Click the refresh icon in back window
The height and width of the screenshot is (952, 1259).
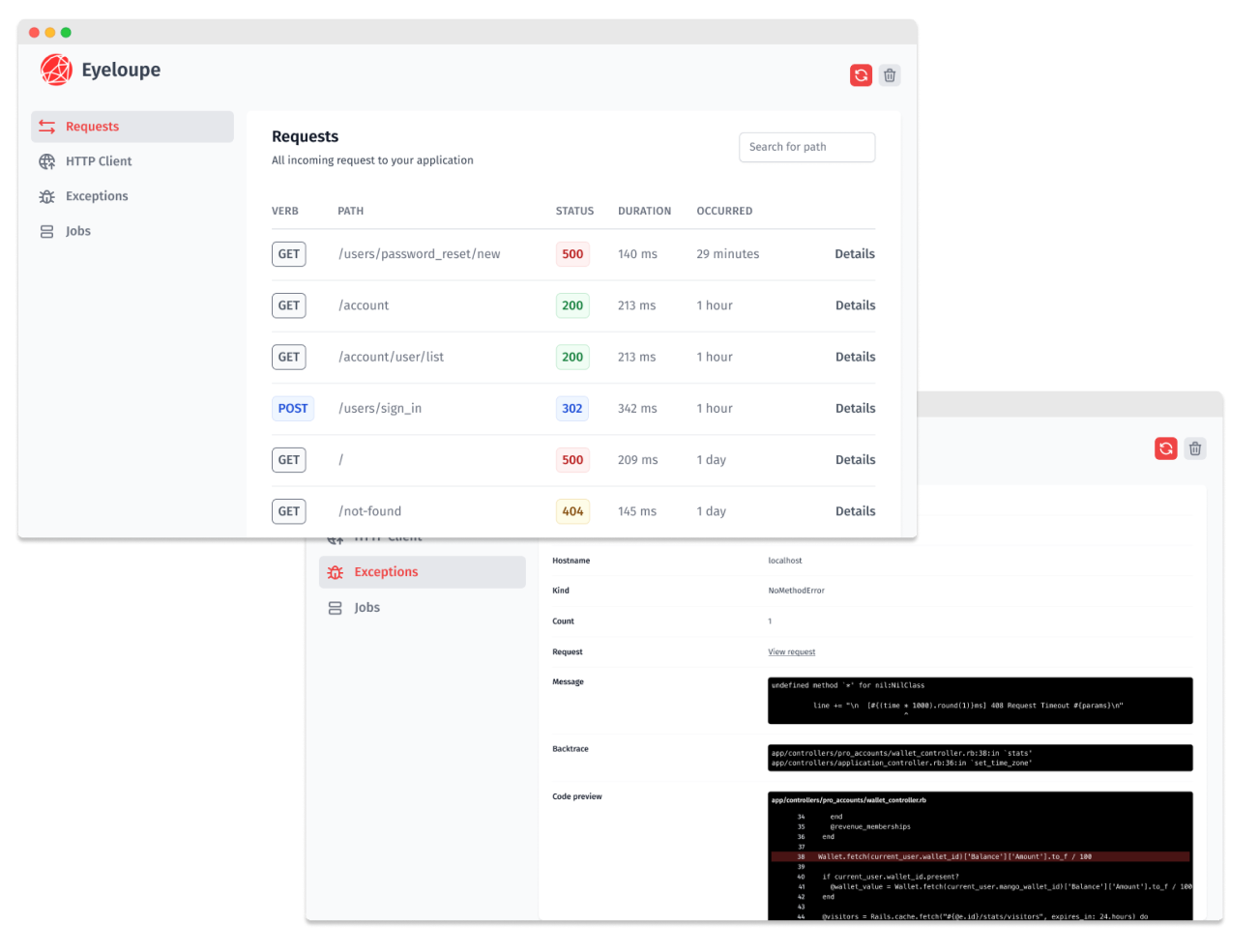(x=1166, y=448)
